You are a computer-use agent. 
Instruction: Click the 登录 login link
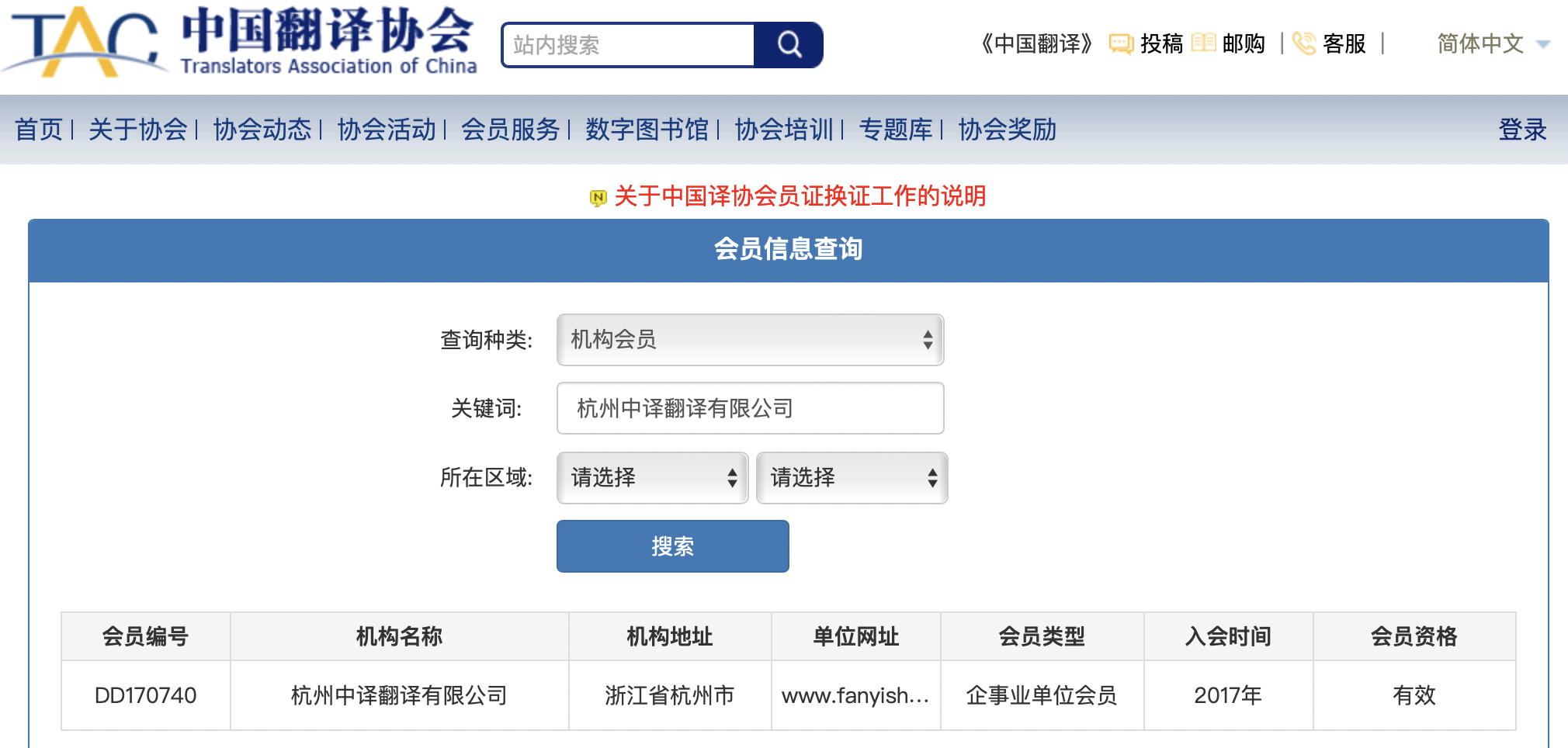(x=1522, y=130)
